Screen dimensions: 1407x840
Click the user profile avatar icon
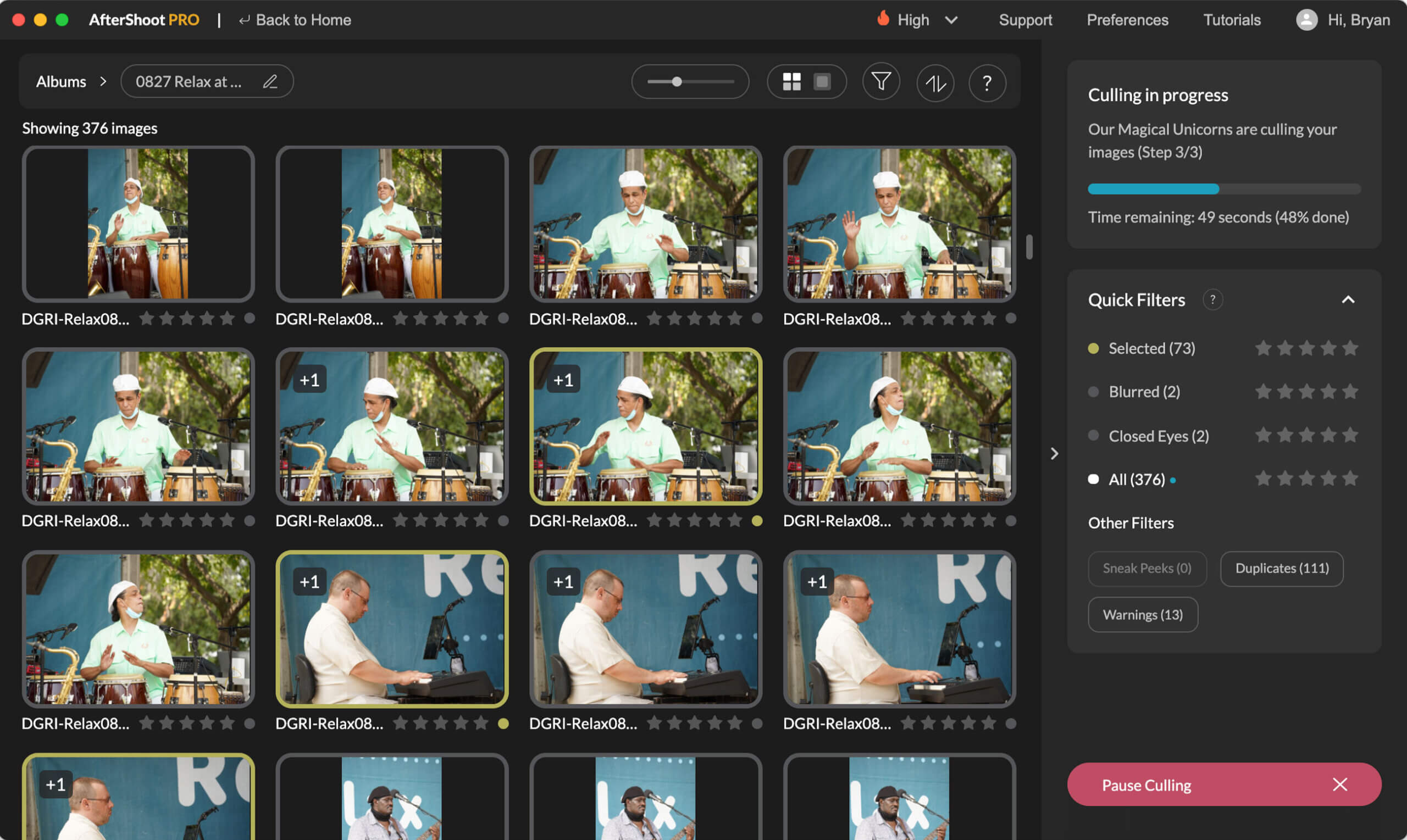click(1306, 20)
